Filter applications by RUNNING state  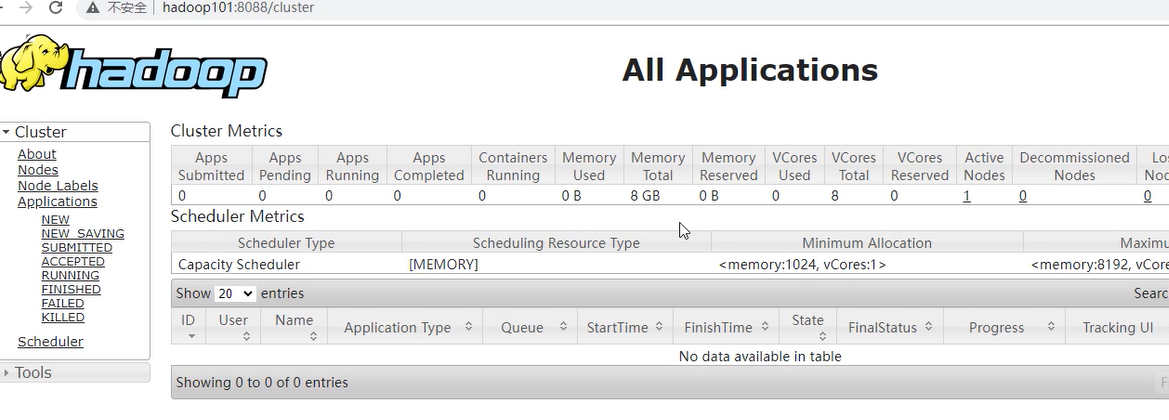point(70,275)
